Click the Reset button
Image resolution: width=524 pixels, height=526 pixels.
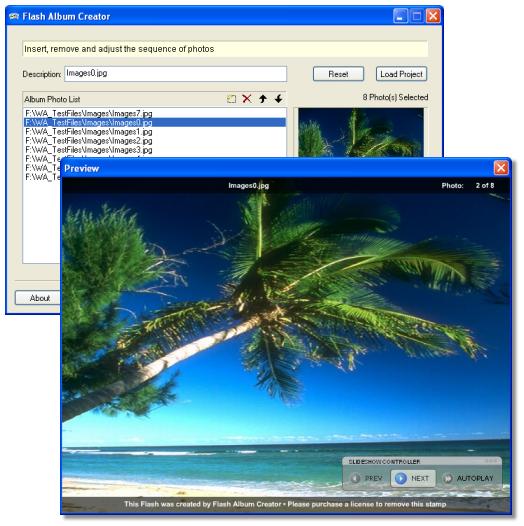[x=338, y=74]
